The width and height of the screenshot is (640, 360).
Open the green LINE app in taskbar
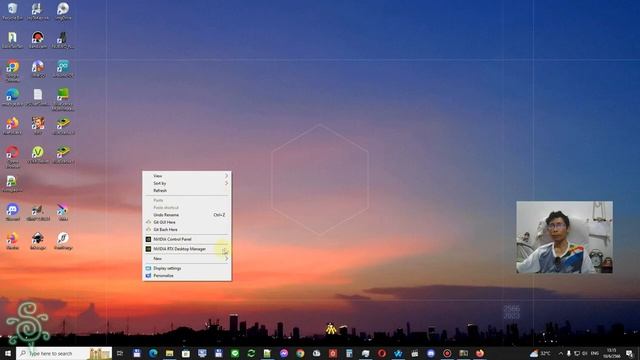[x=235, y=353]
